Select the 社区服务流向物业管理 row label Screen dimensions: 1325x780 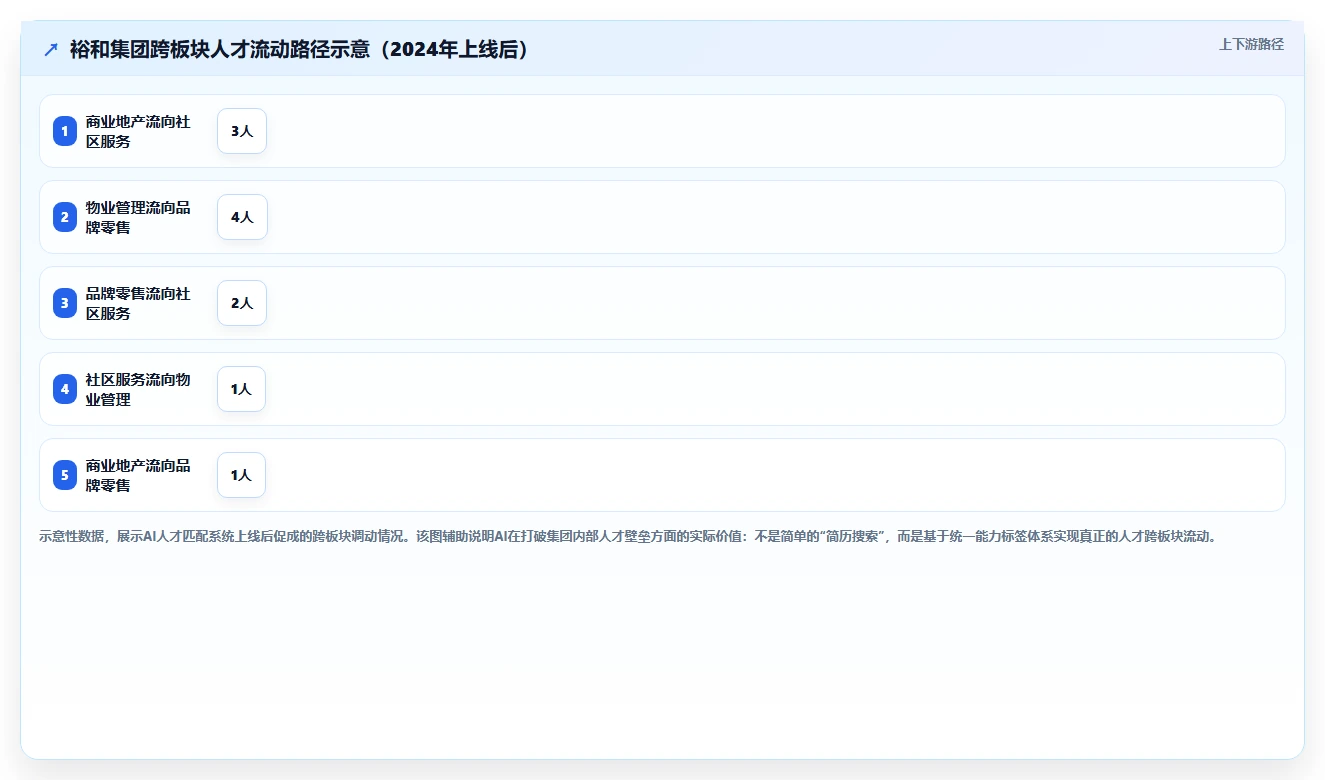tap(138, 389)
